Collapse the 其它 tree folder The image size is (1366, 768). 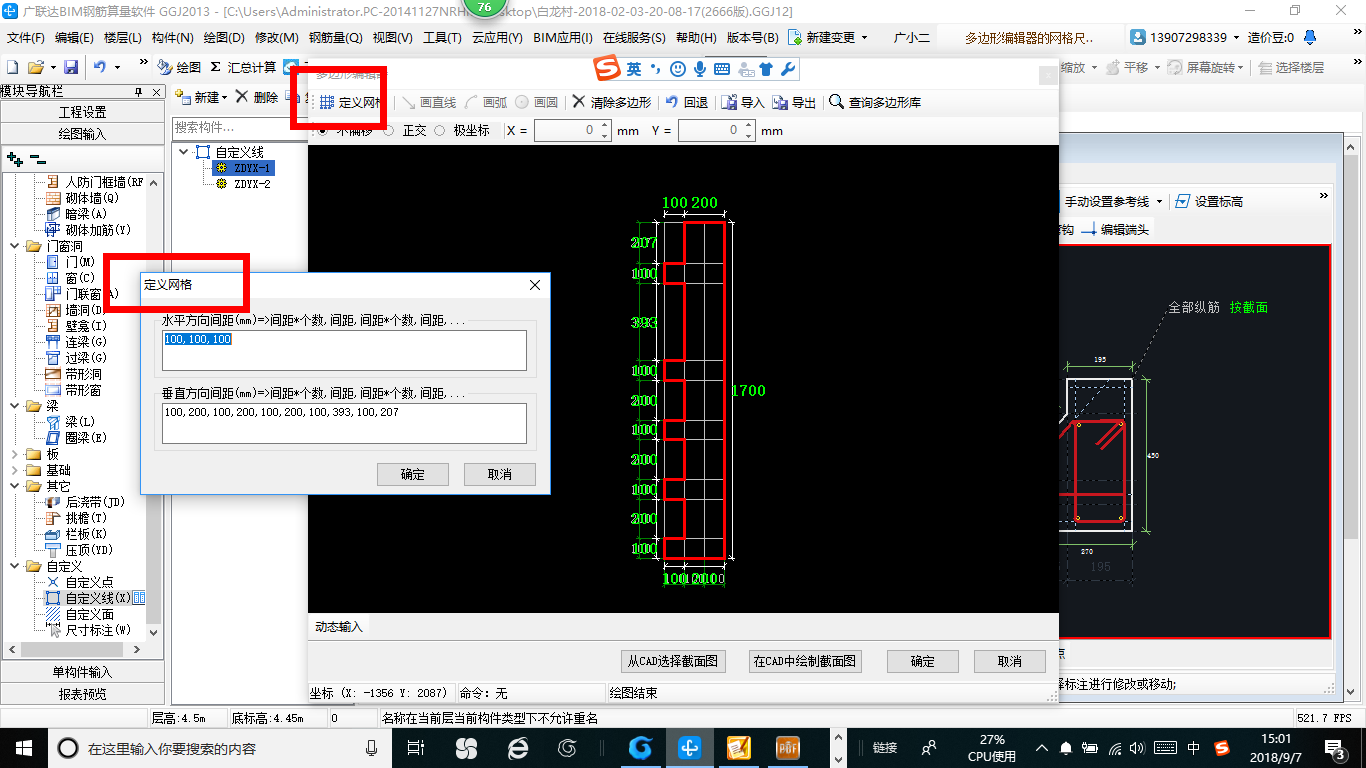point(16,486)
